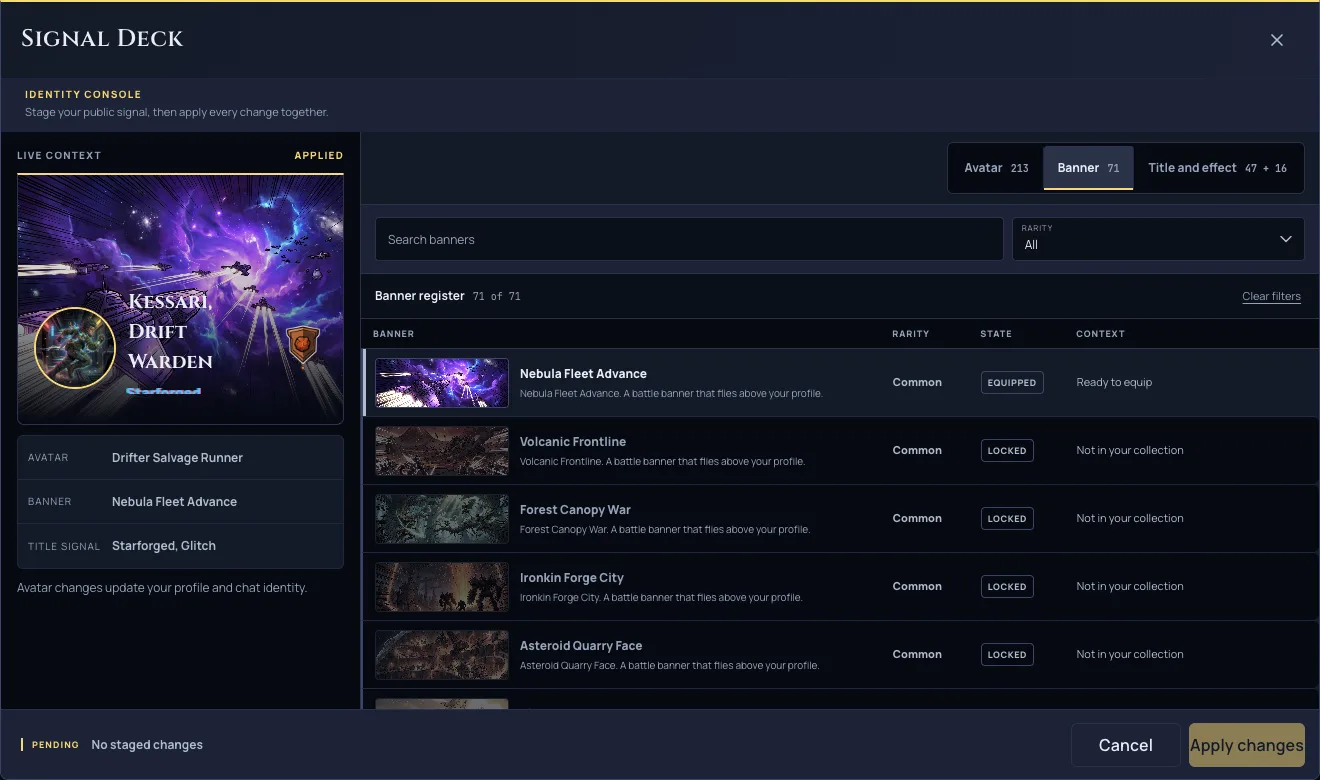Click the Title signal Starforged, Glitch row
This screenshot has height=780, width=1320.
180,546
